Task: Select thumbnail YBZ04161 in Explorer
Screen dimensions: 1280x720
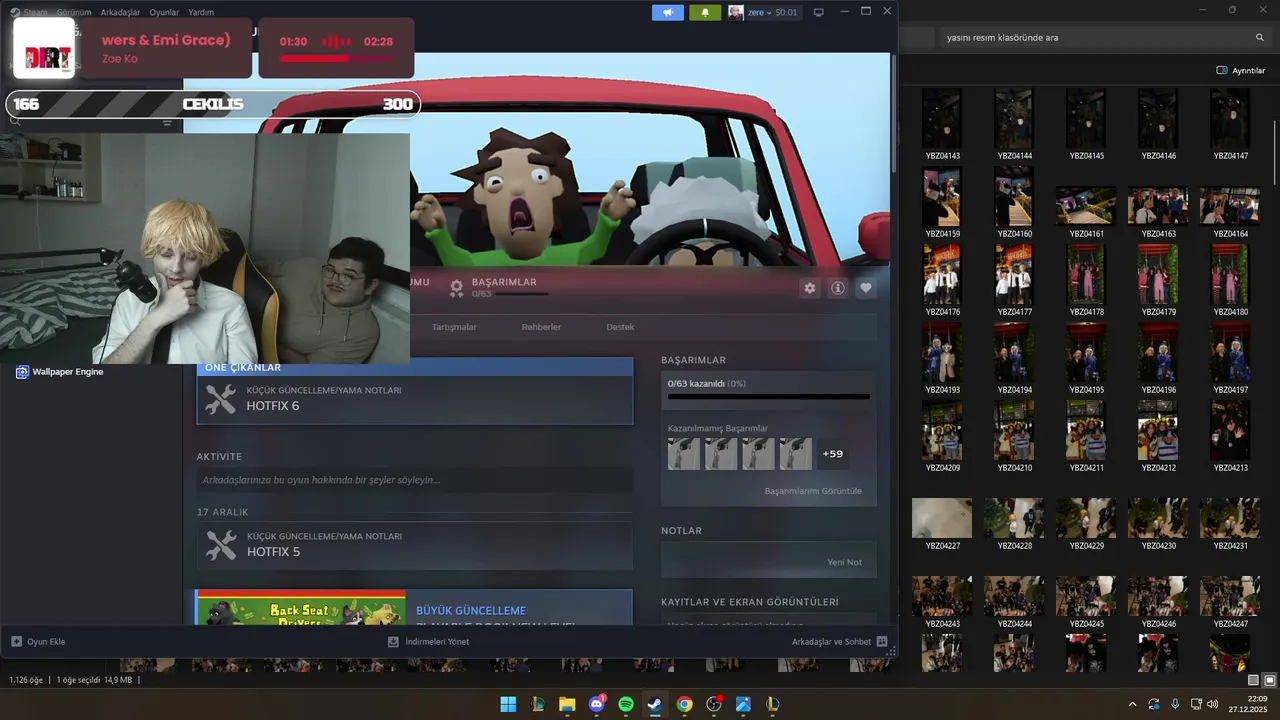Action: point(1086,212)
